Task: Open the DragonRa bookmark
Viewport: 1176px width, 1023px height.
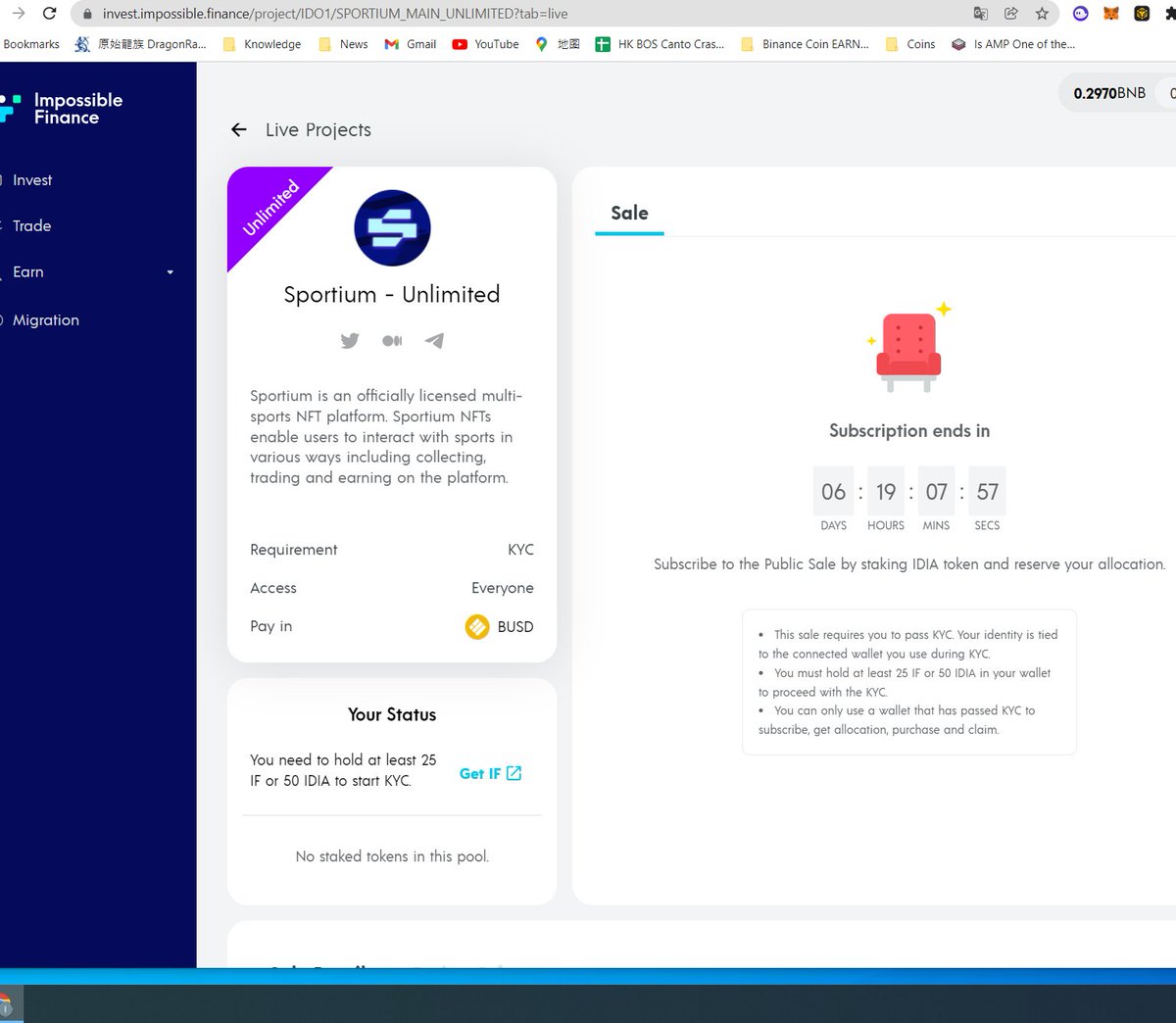Action: tap(140, 44)
